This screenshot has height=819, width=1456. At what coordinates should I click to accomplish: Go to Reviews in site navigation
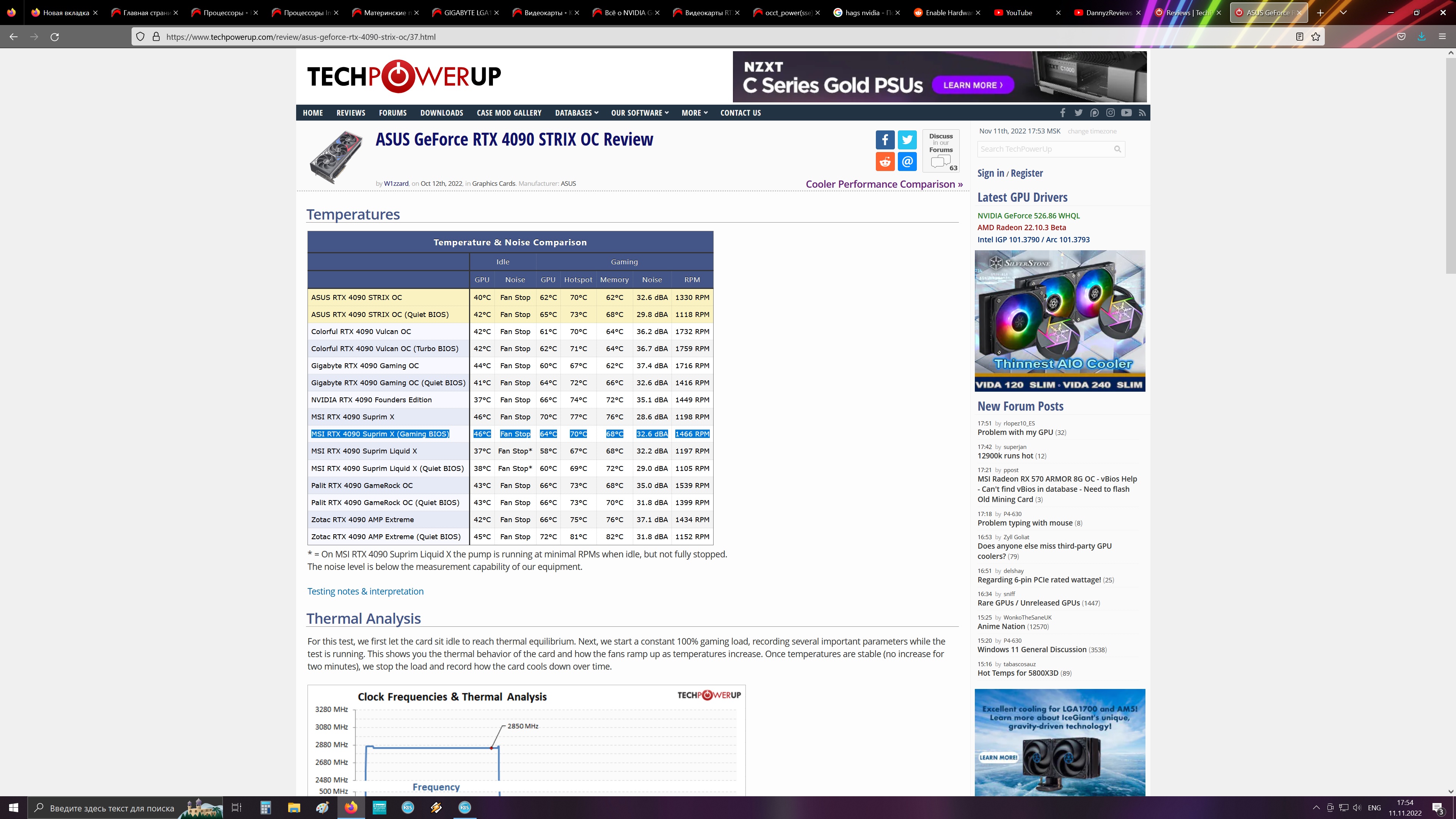(350, 113)
